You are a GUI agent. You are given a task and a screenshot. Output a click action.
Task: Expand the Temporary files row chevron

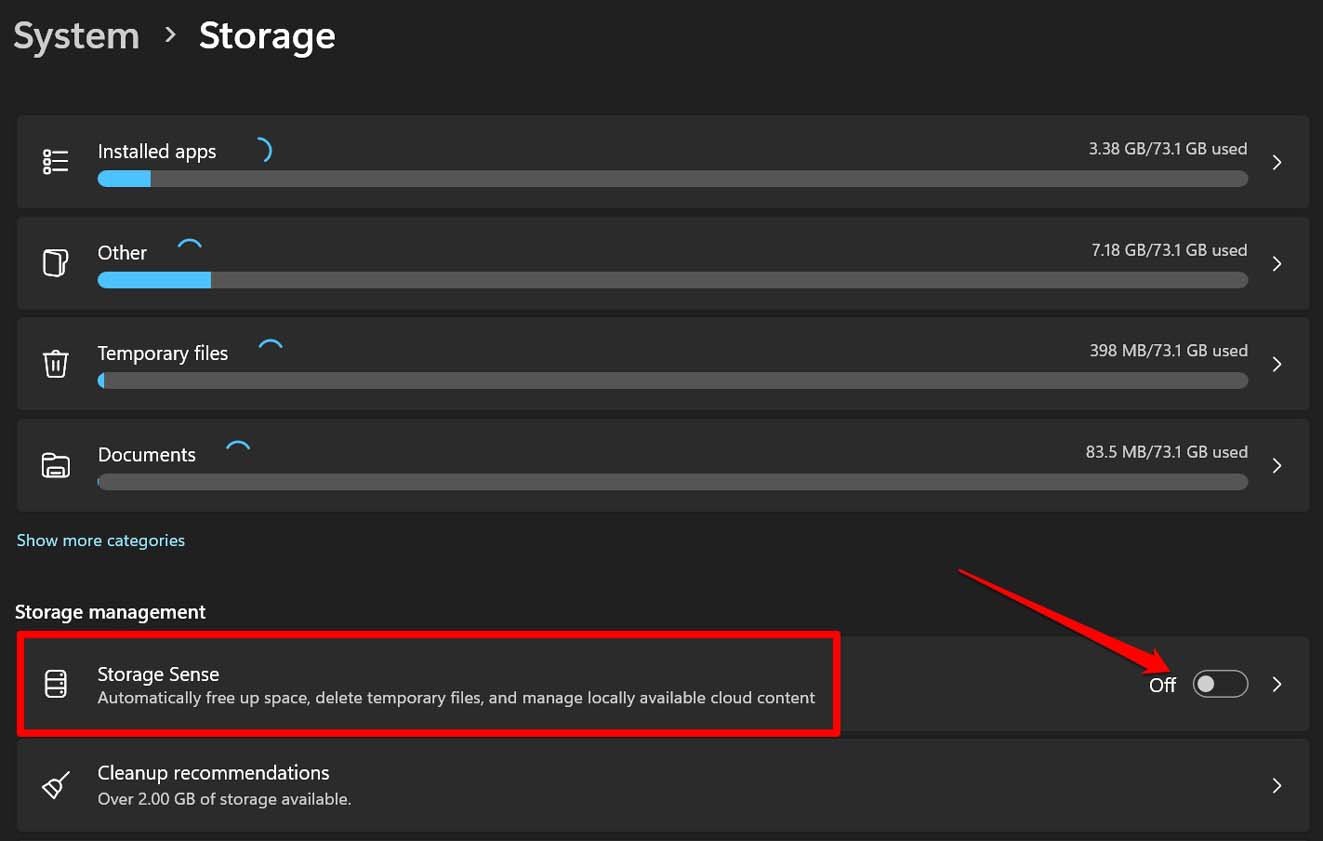point(1277,364)
